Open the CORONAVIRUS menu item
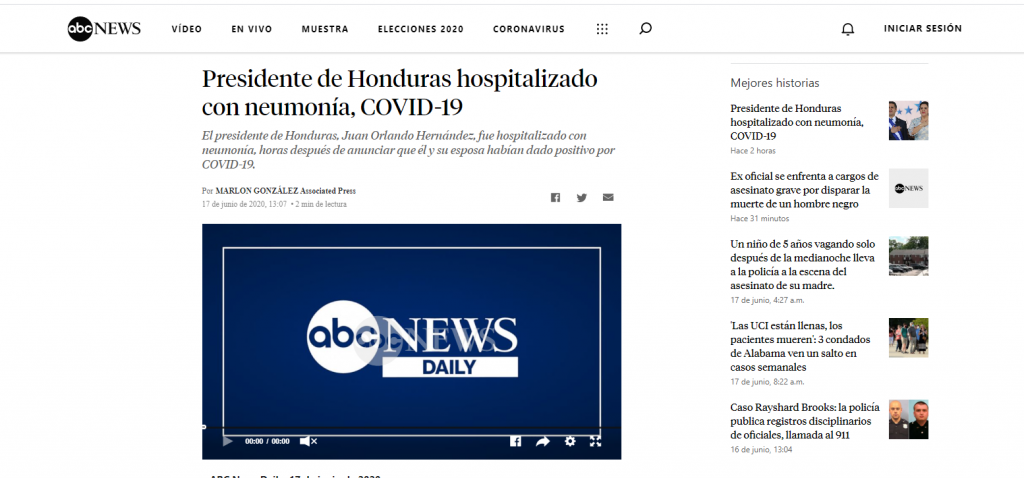 pos(529,29)
